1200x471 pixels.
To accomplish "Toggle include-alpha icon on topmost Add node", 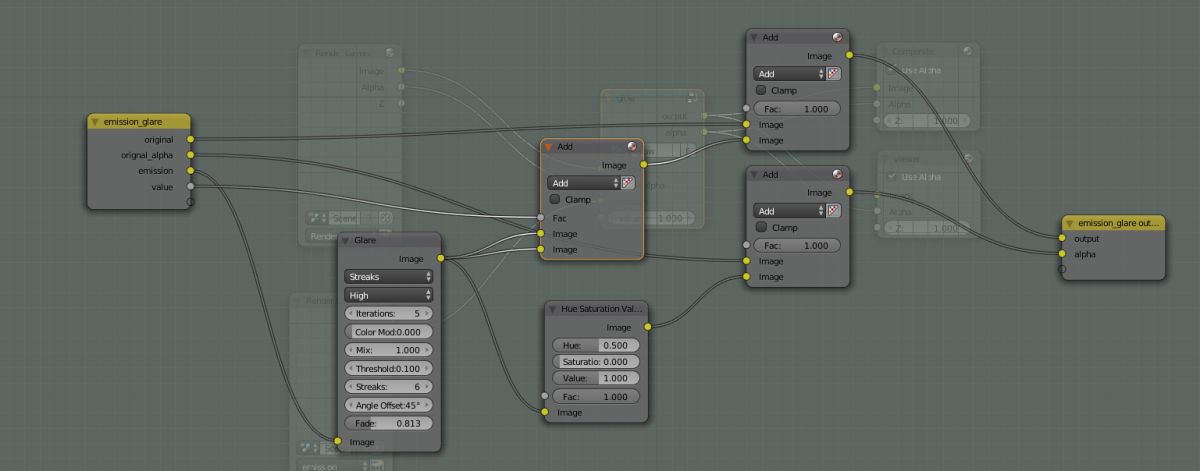I will (834, 73).
